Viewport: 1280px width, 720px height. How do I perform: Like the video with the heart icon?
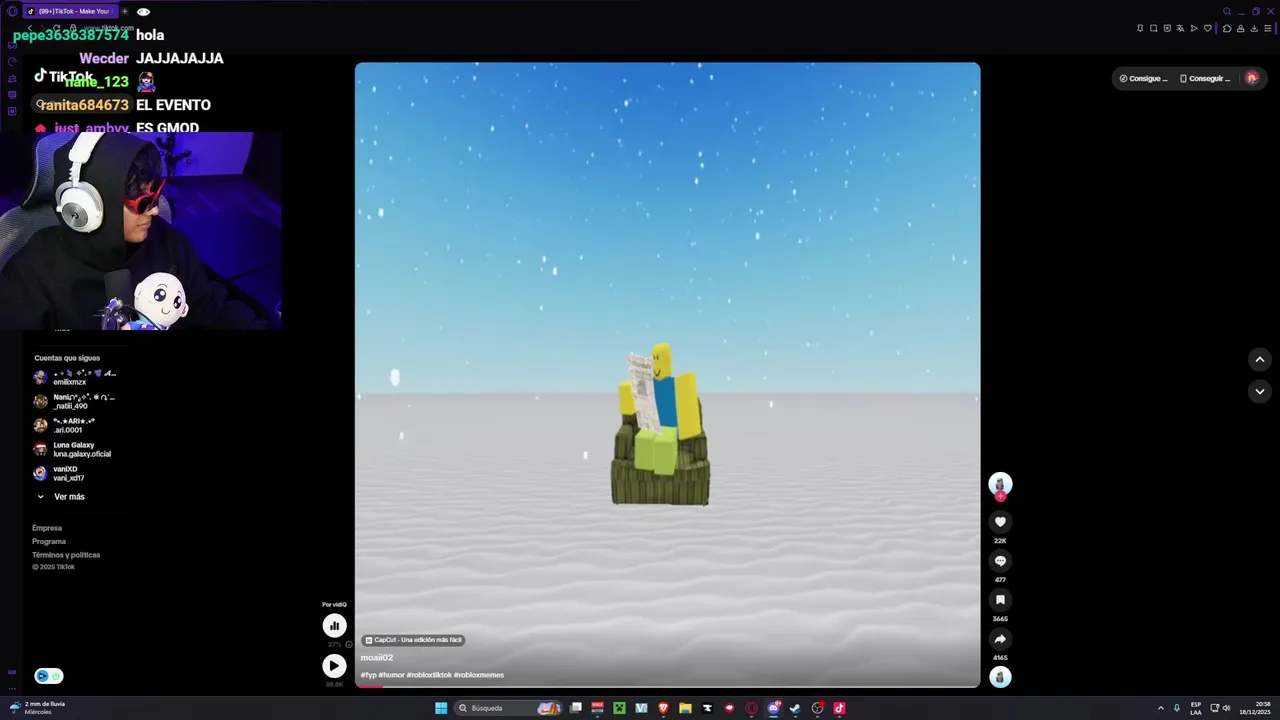coord(1000,522)
